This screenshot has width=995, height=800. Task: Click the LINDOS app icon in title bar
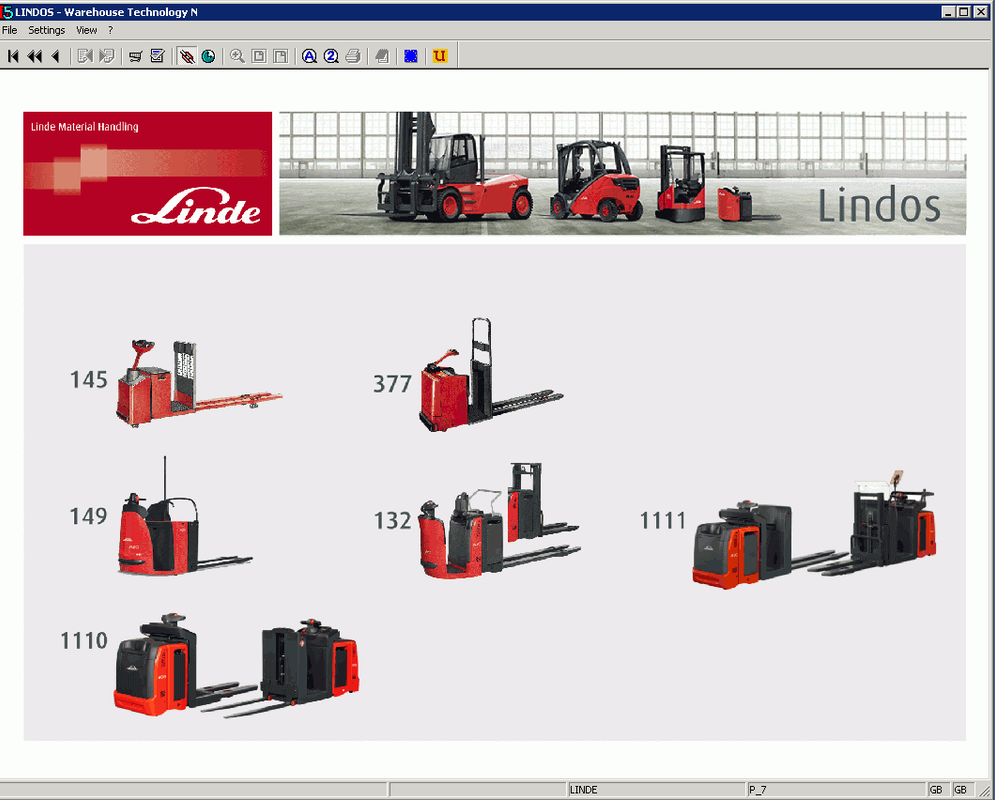point(8,11)
